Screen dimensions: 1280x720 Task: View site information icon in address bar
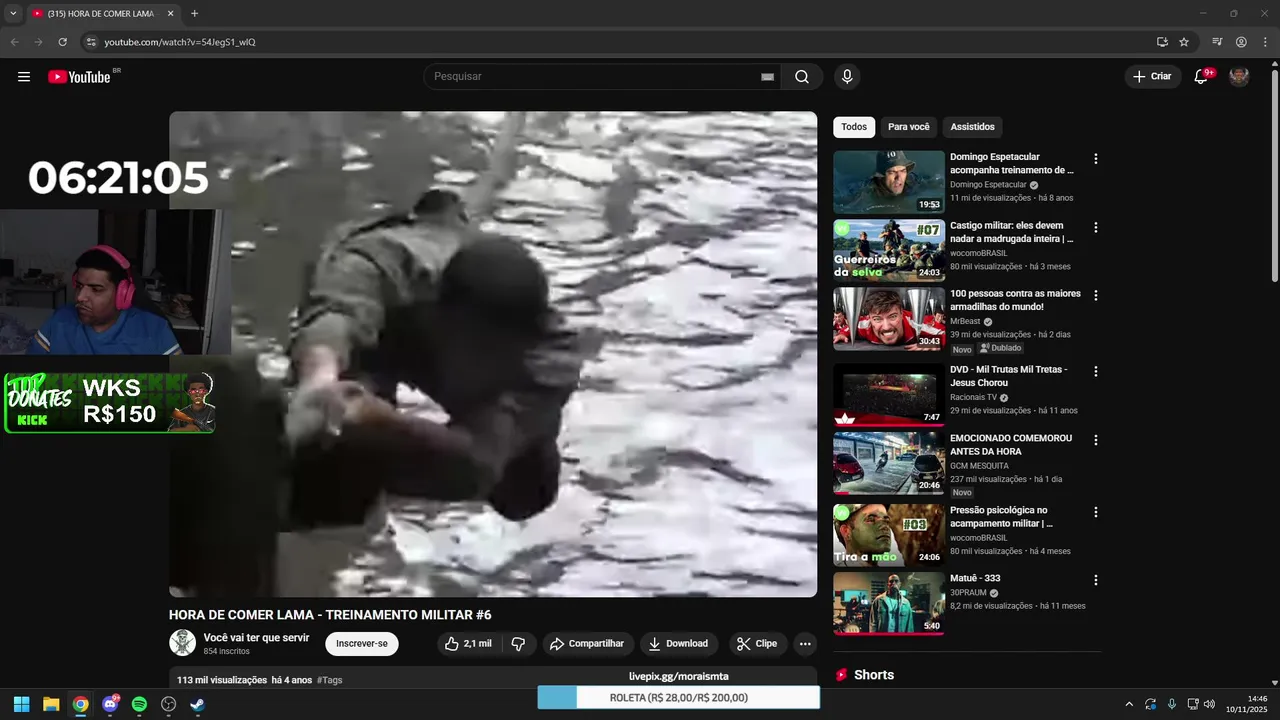tap(90, 42)
